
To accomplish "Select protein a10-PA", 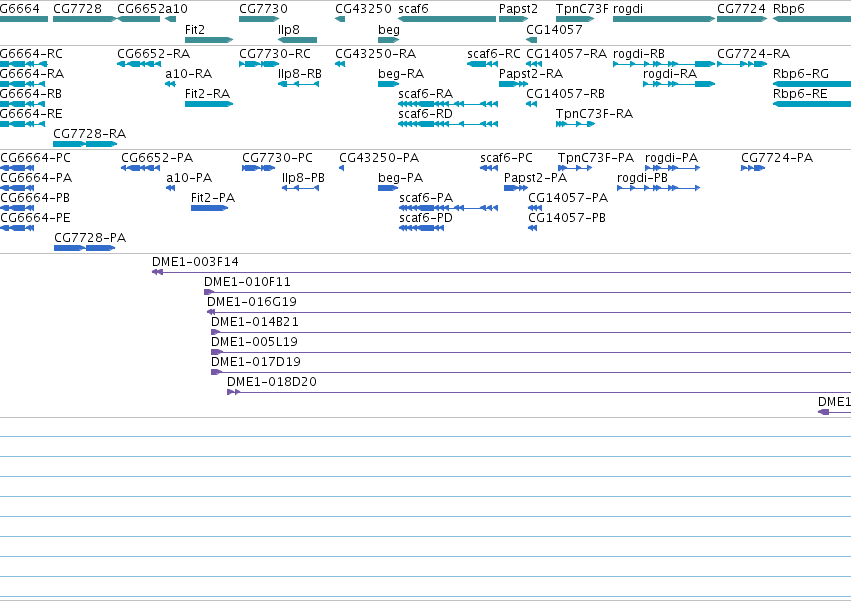I will pos(170,188).
